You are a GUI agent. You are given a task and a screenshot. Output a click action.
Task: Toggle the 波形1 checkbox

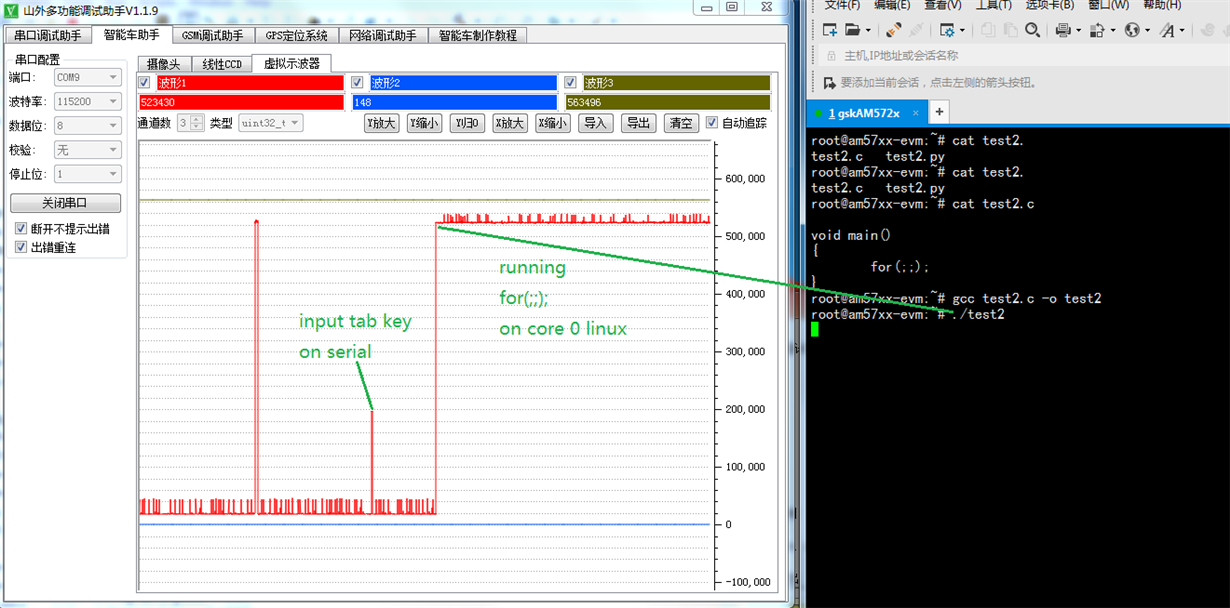click(x=144, y=82)
